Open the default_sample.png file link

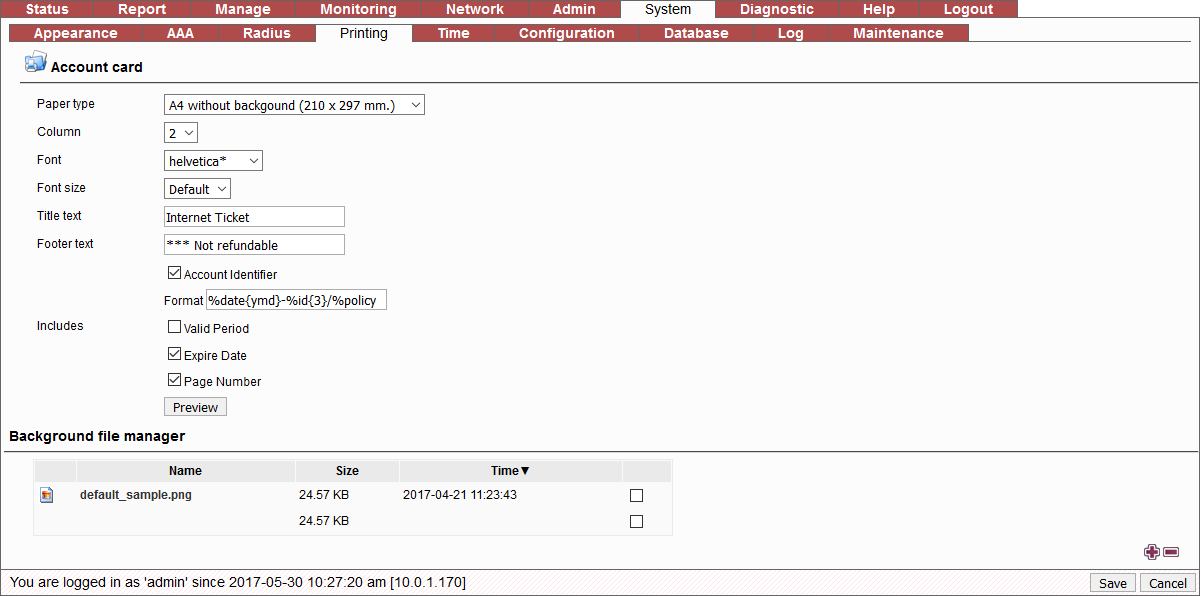coord(136,495)
